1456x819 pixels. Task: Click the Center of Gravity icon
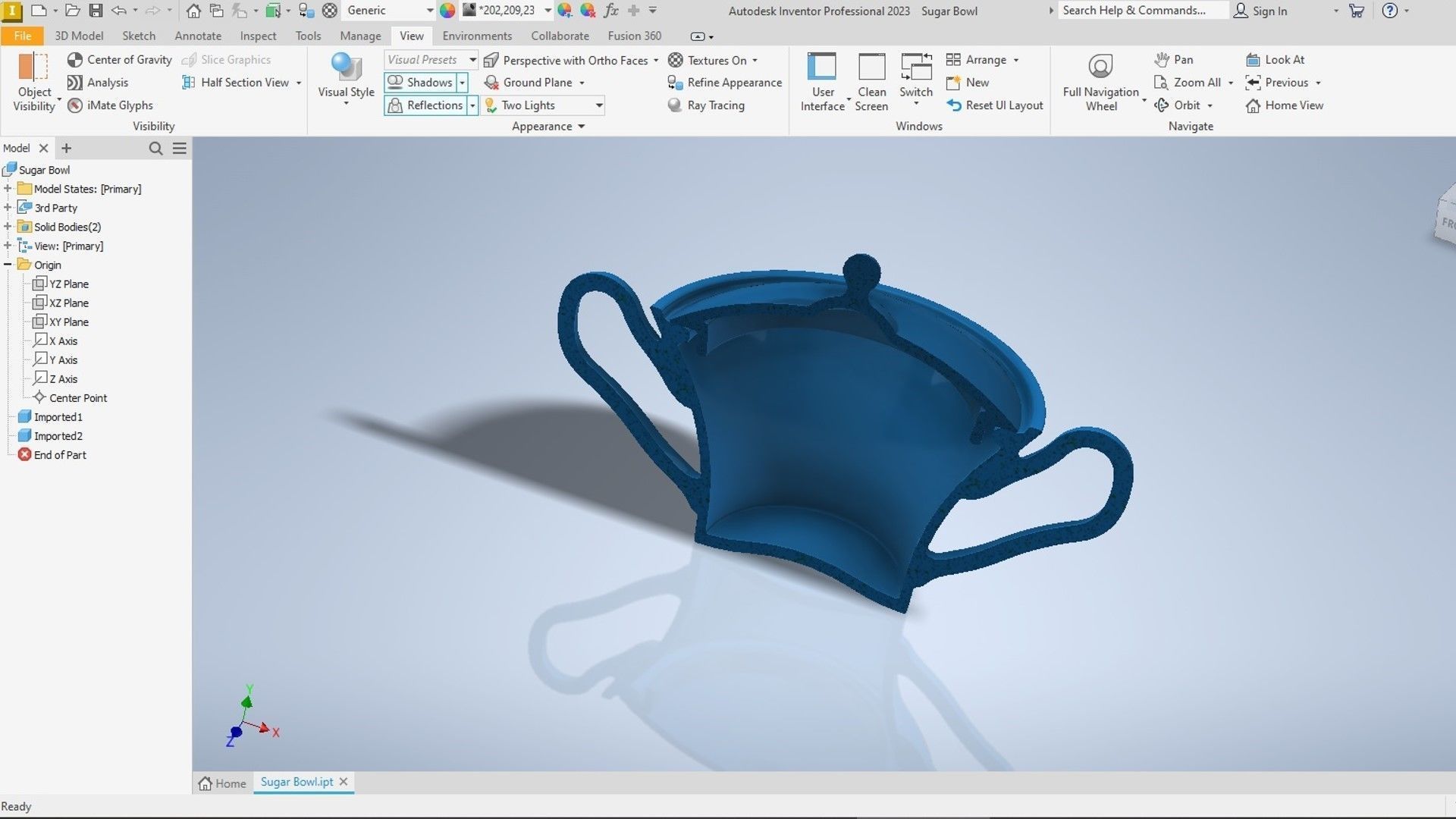74,60
